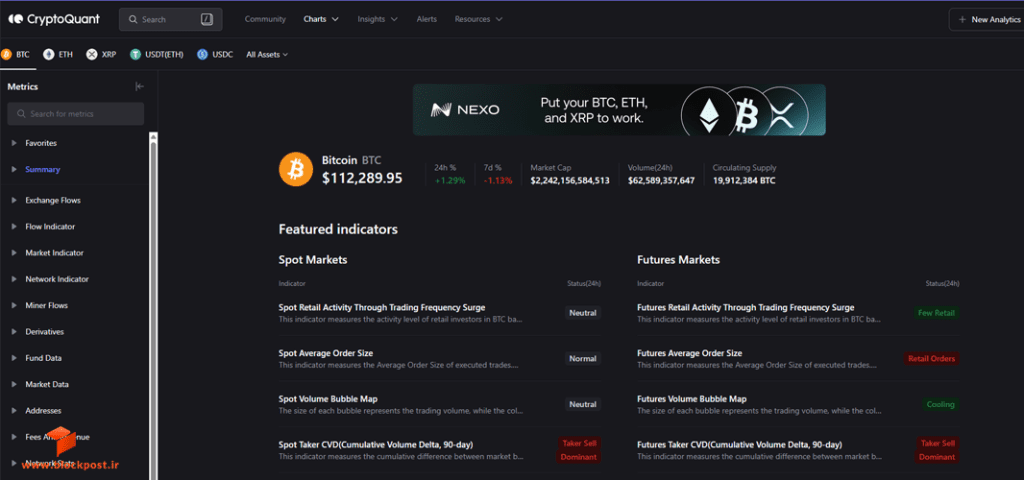The image size is (1024, 480).
Task: Expand the Summary tree arrow
Action: [x=14, y=169]
